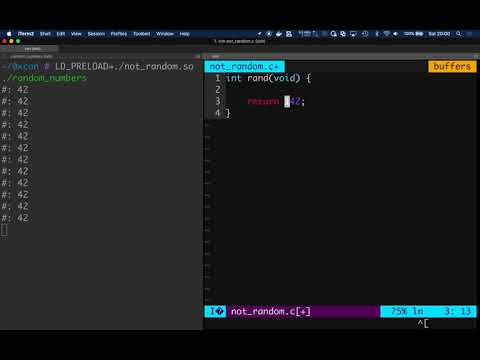The width and height of the screenshot is (480, 360).
Task: Click the Bluetooth status icon
Action: point(377,34)
